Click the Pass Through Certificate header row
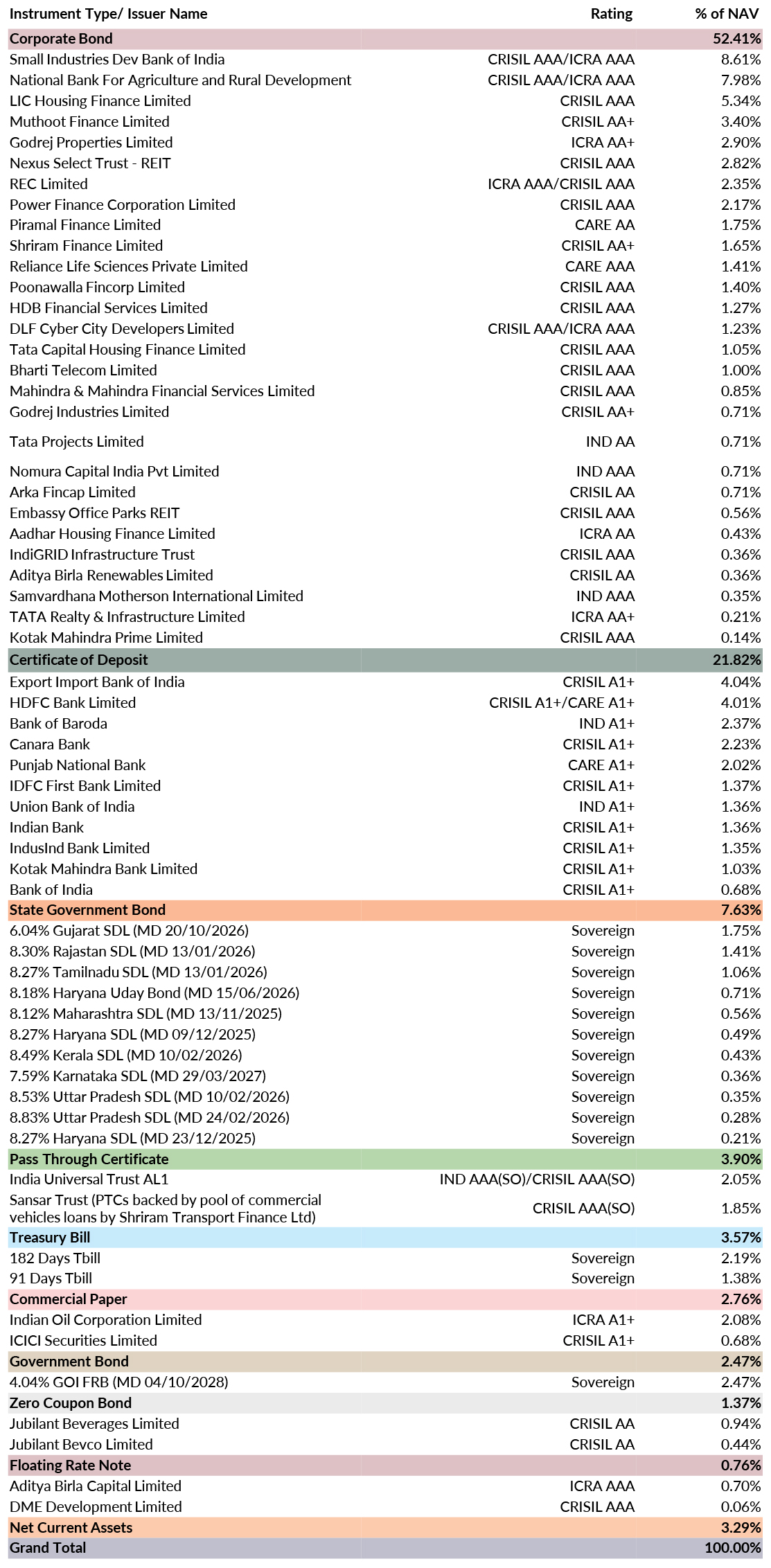771x1568 pixels. (x=385, y=1159)
